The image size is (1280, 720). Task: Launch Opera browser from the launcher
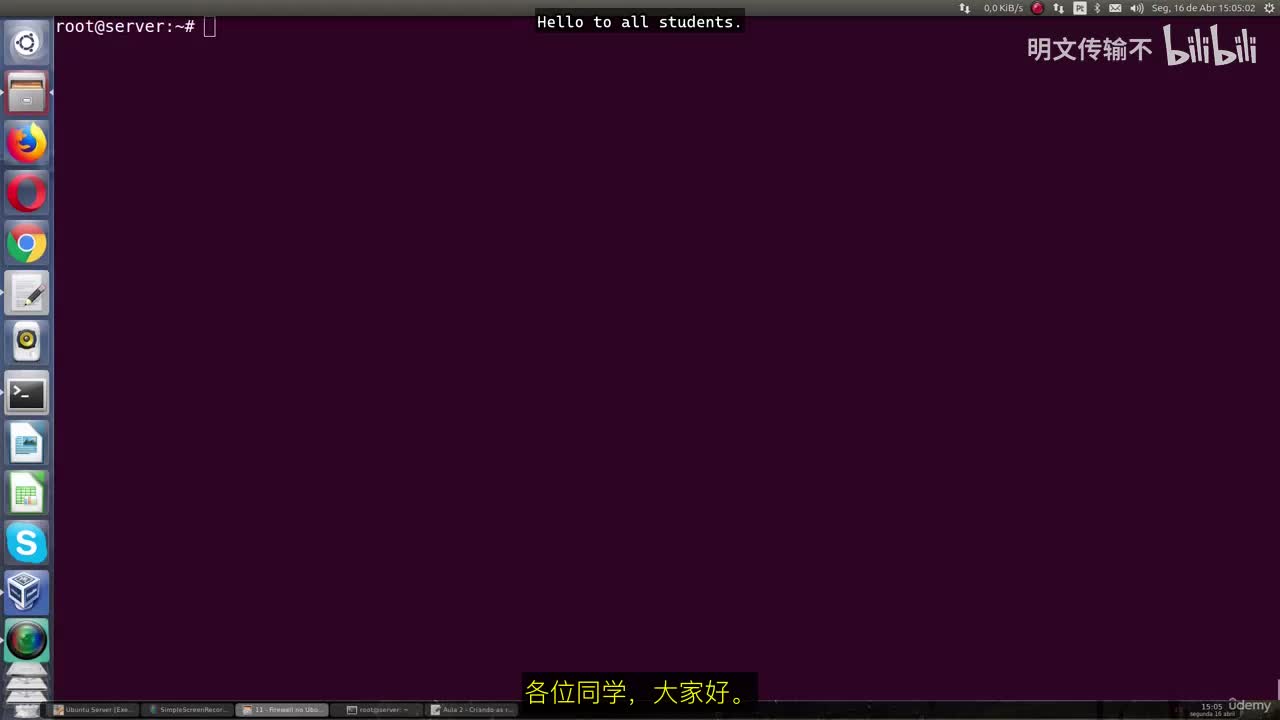coord(27,193)
